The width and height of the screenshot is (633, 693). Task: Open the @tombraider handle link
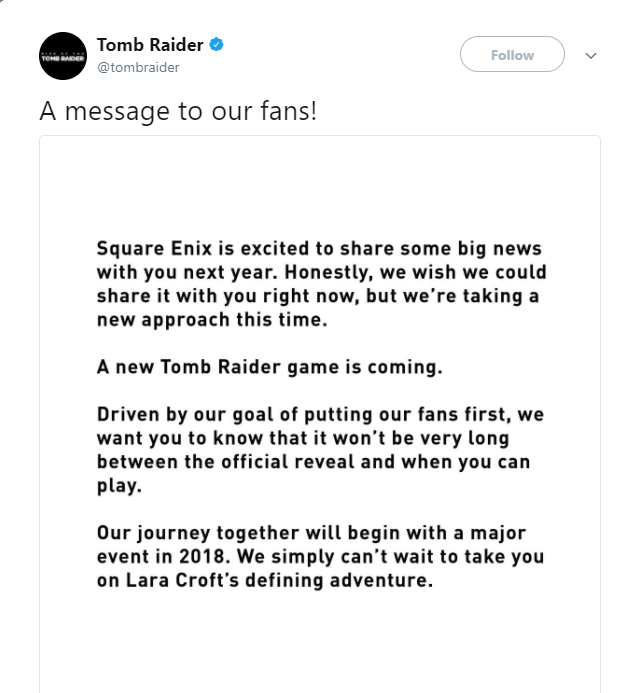pyautogui.click(x=138, y=68)
